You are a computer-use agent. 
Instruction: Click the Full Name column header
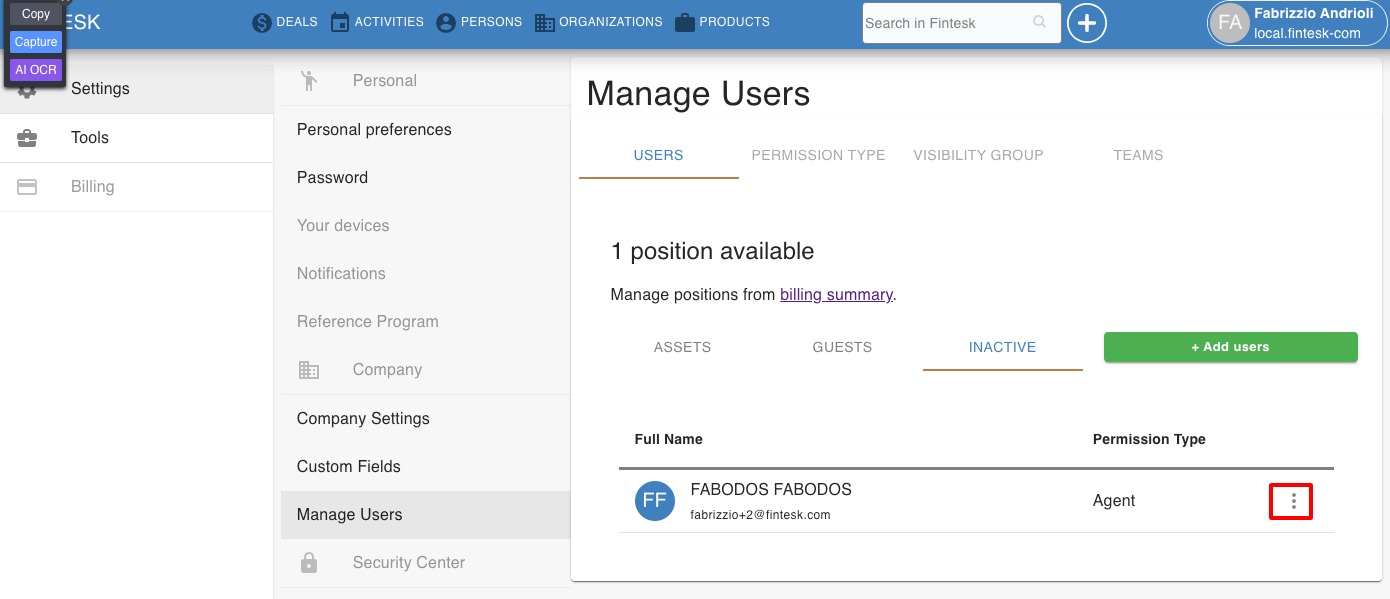click(669, 439)
